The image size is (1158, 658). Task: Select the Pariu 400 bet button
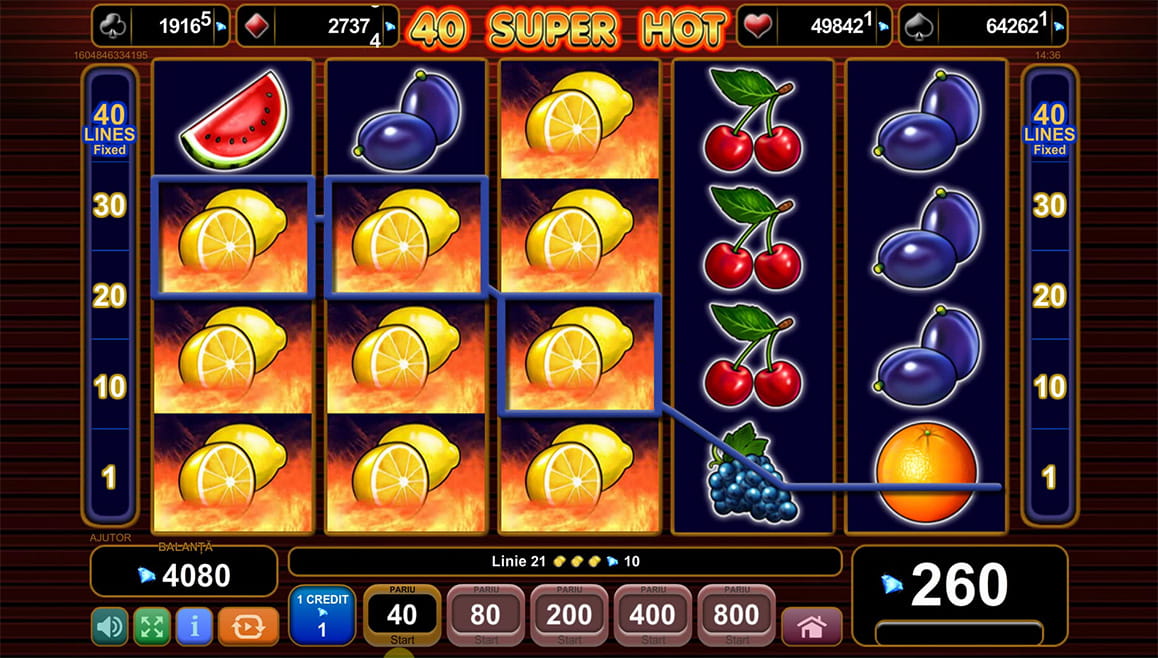click(653, 615)
